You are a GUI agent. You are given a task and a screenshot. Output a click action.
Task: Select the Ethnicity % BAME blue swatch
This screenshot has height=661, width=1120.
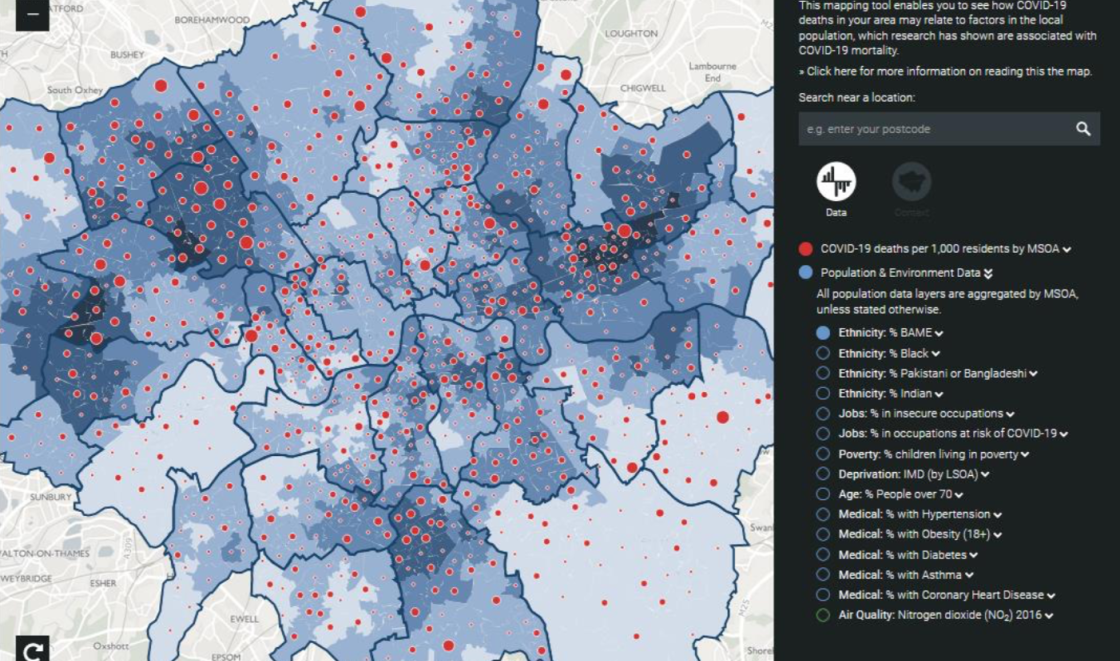(823, 333)
